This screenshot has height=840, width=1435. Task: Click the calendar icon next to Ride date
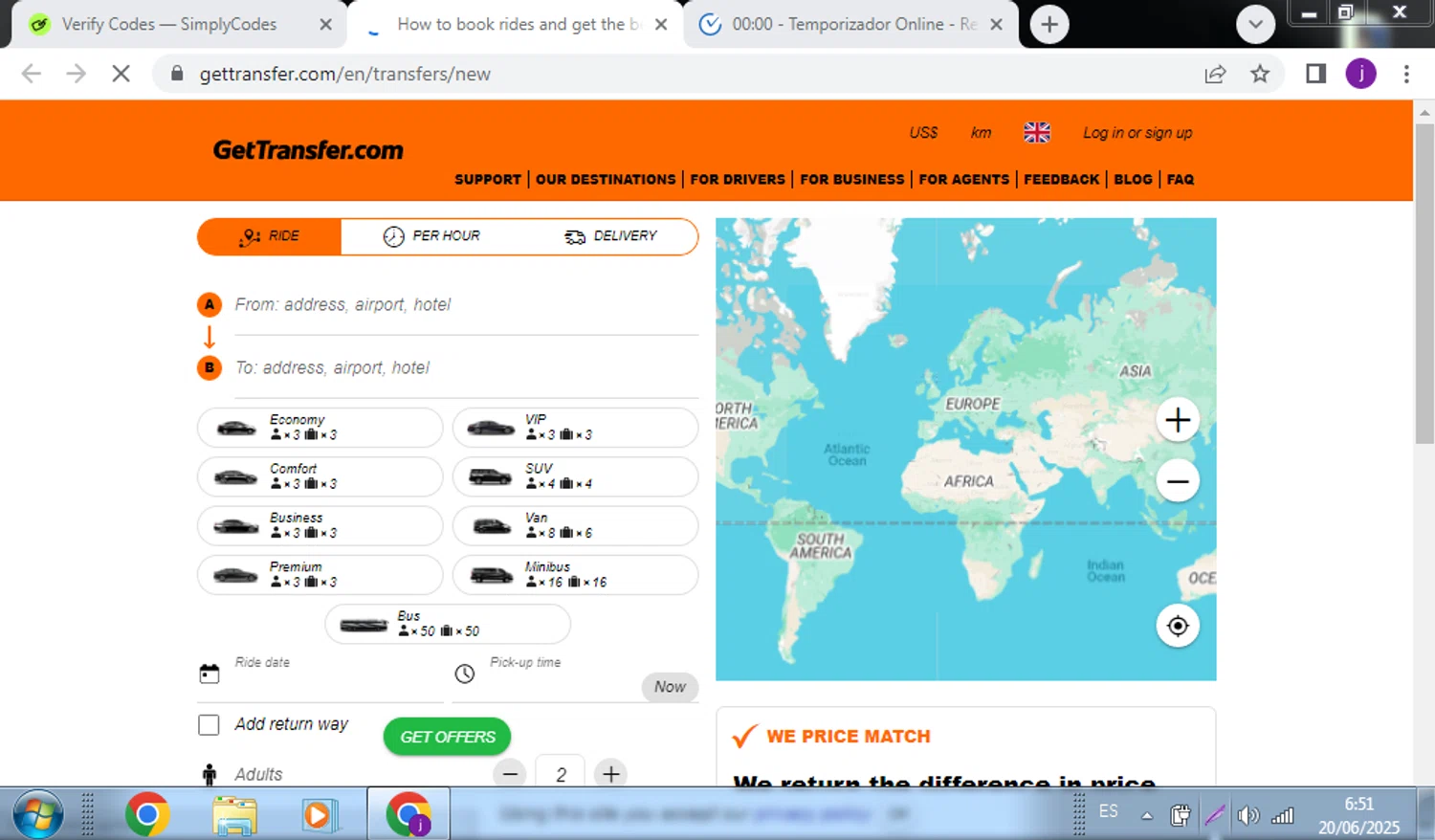(210, 674)
